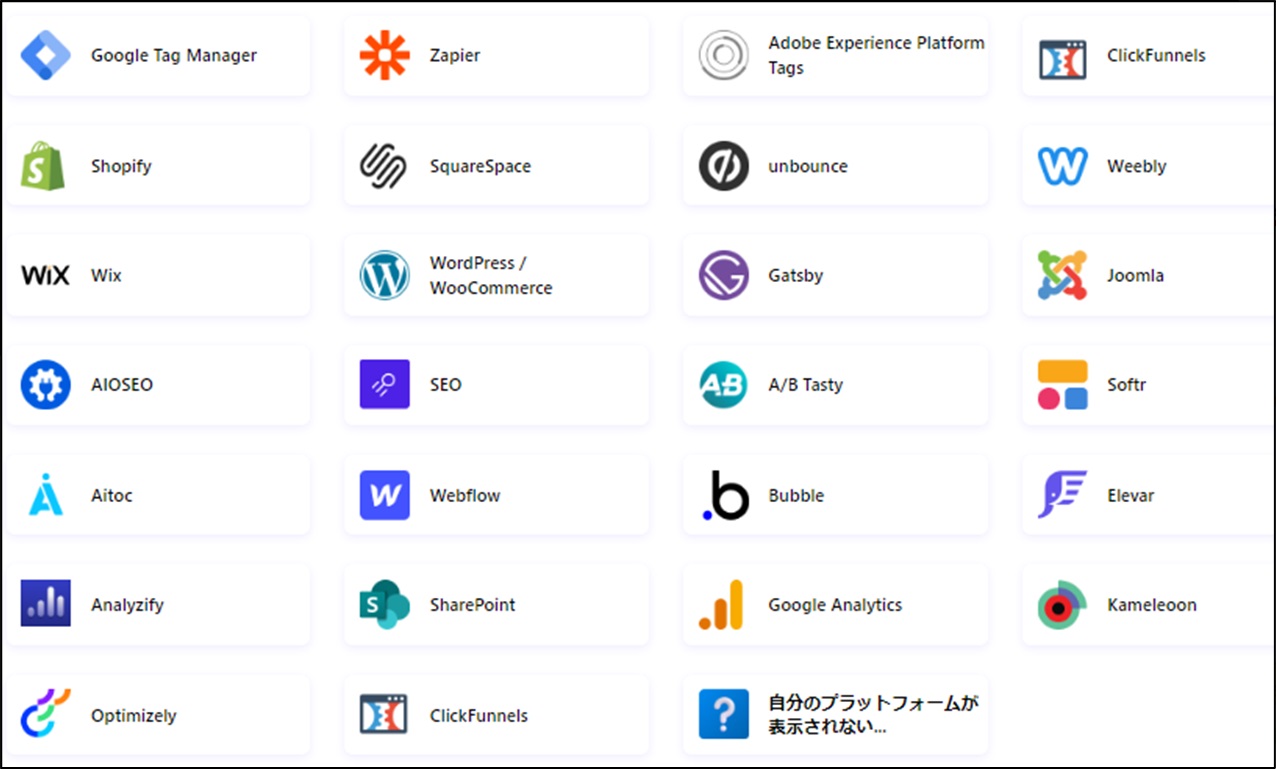Viewport: 1276px width, 769px height.
Task: Choose the SquareSpace platform card
Action: pyautogui.click(x=496, y=166)
